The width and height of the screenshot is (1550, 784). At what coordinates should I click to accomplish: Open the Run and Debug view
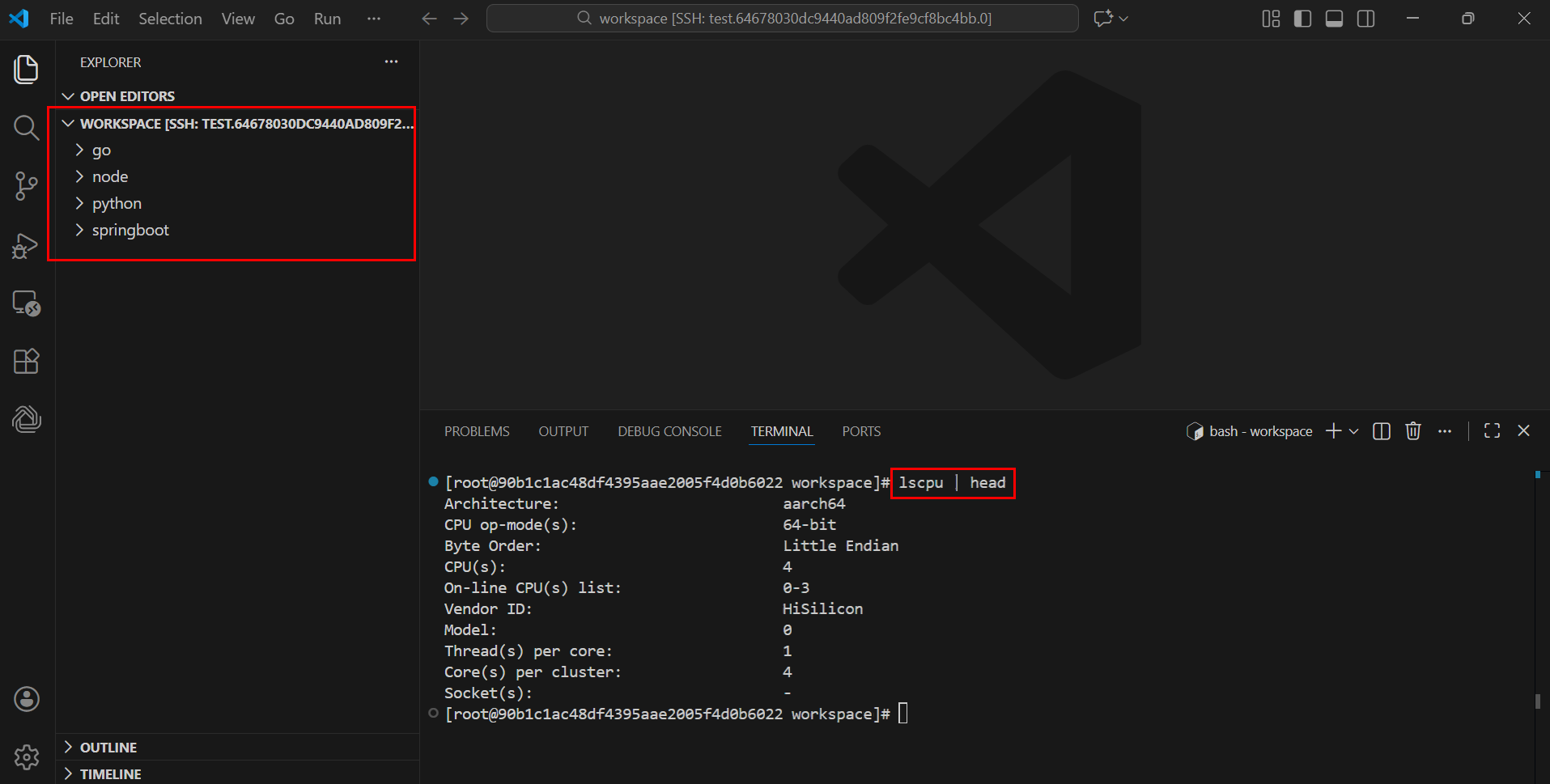(27, 245)
